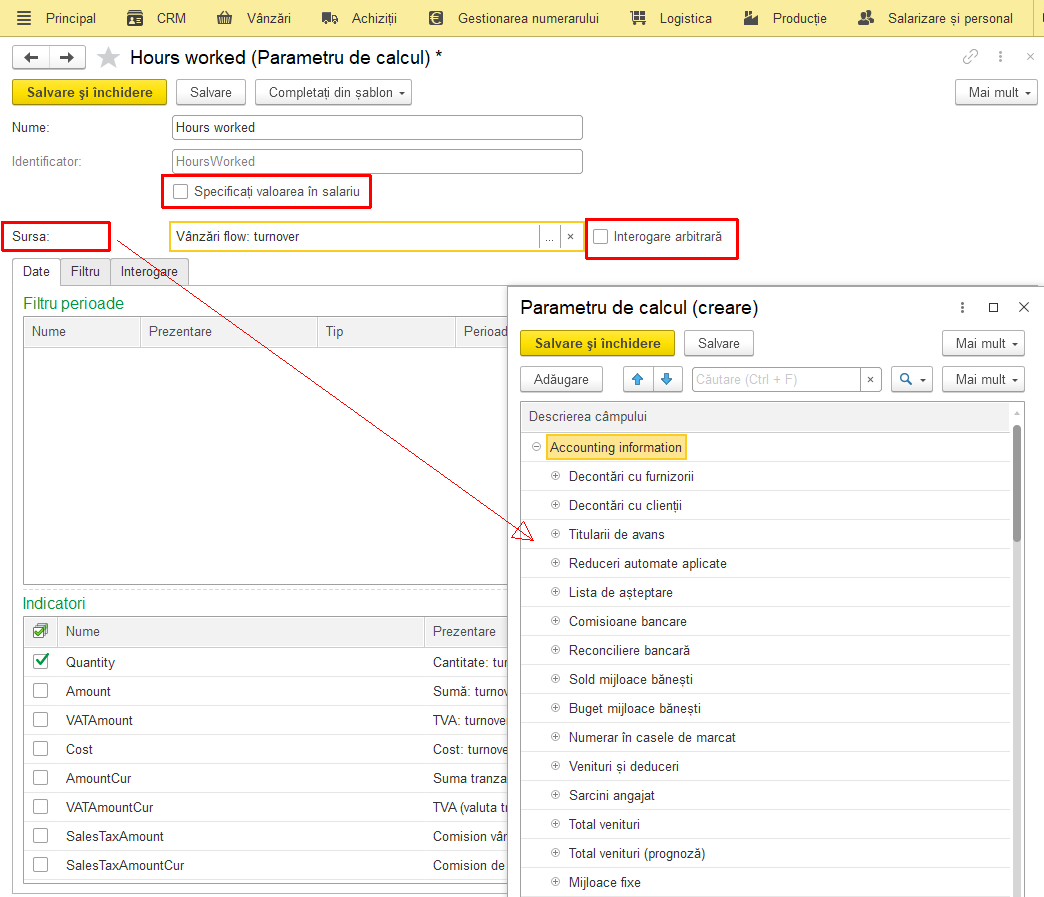This screenshot has height=897, width=1044.
Task: Open Completați din șablon dropdown
Action: [x=334, y=93]
